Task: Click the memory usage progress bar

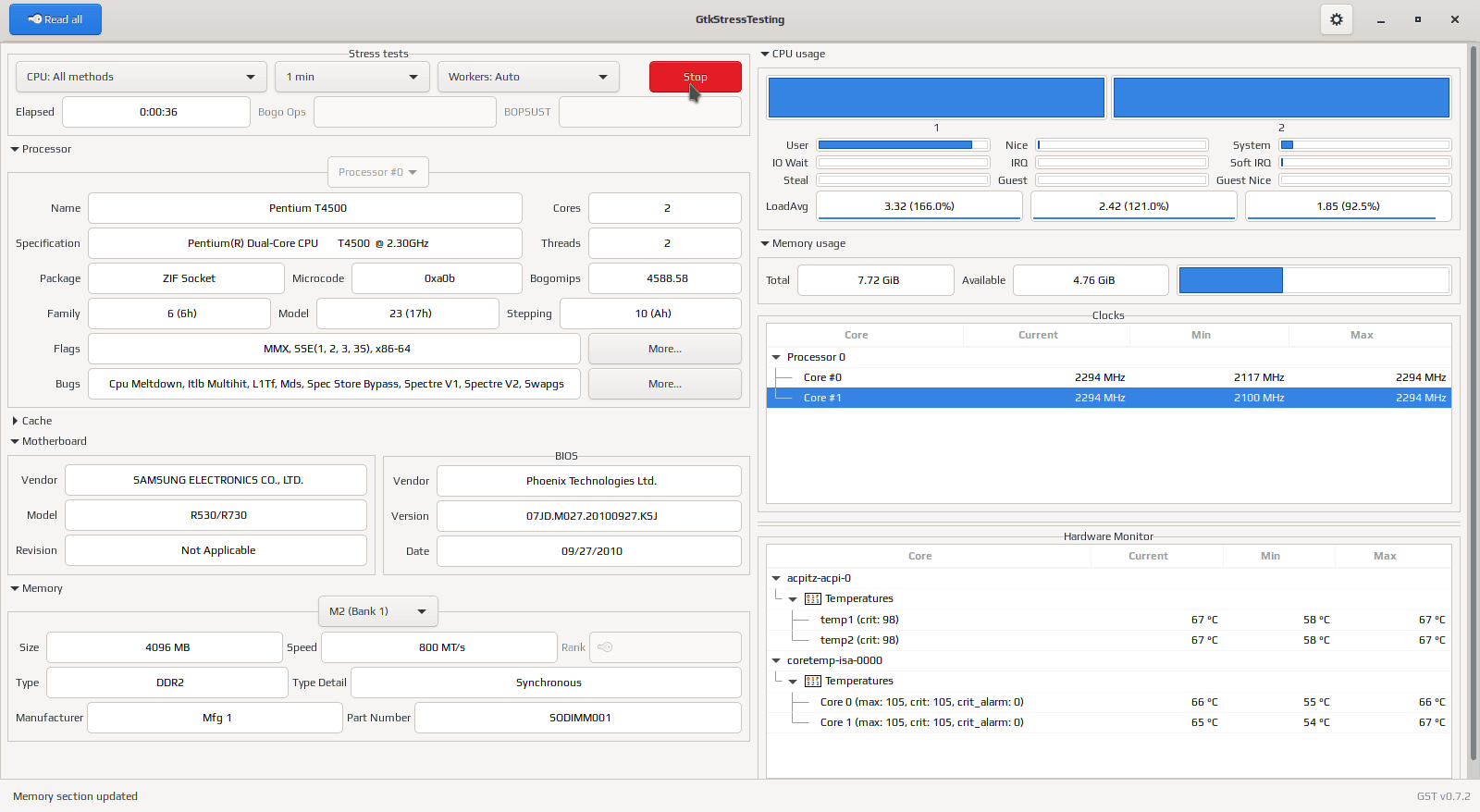Action: 1313,280
